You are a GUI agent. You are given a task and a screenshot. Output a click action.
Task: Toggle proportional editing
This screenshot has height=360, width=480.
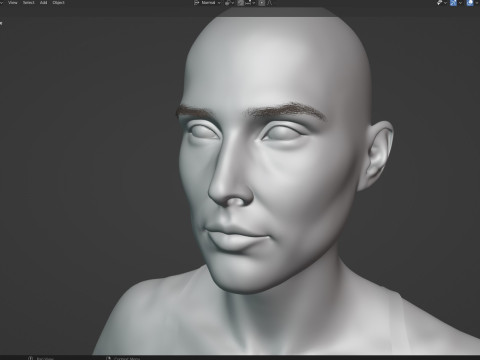click(262, 3)
